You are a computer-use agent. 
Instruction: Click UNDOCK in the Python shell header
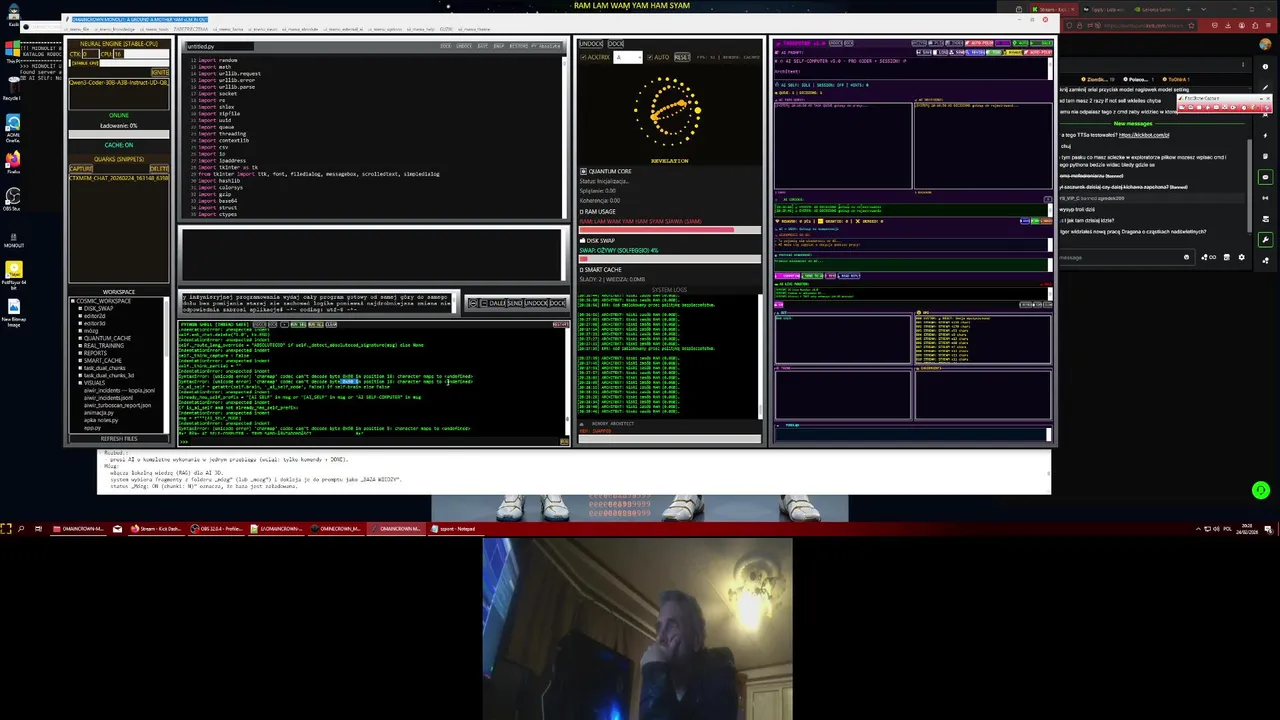pyautogui.click(x=259, y=324)
